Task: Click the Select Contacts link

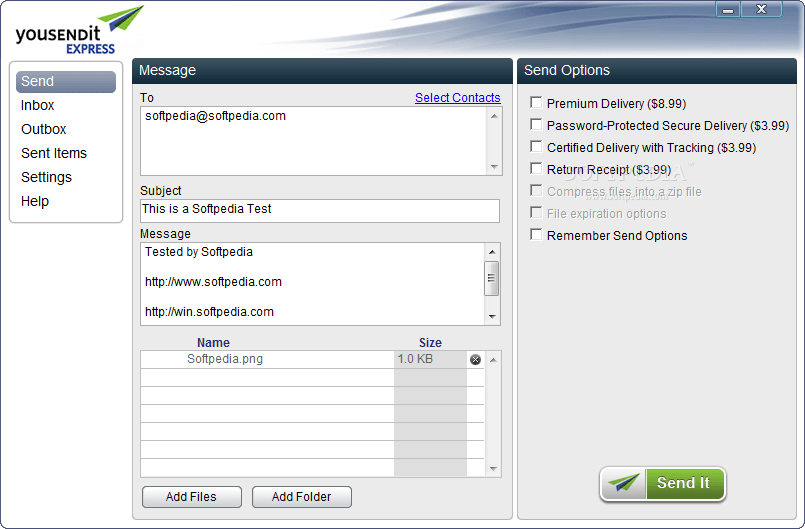Action: click(457, 98)
